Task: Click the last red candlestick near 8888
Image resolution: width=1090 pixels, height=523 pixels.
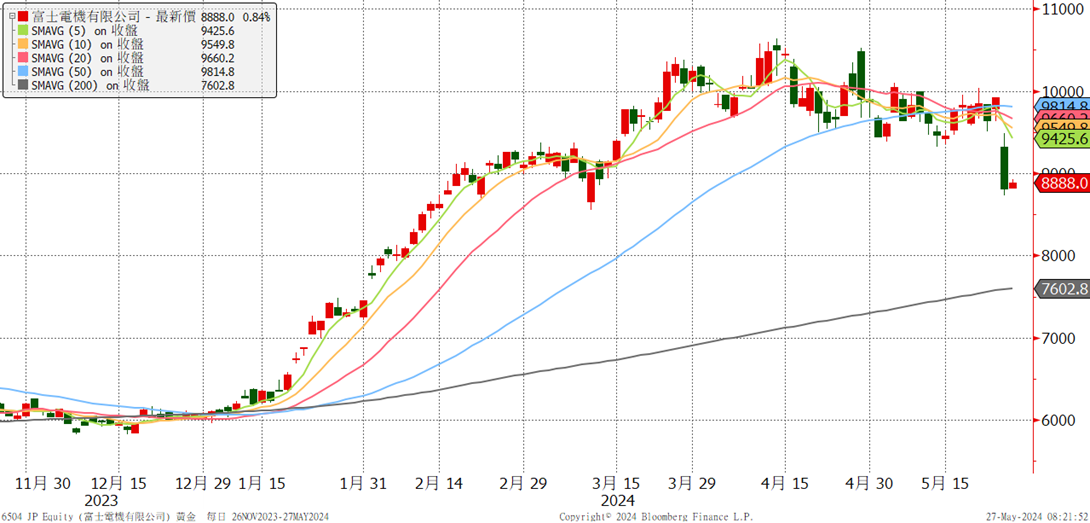Action: click(x=1013, y=184)
